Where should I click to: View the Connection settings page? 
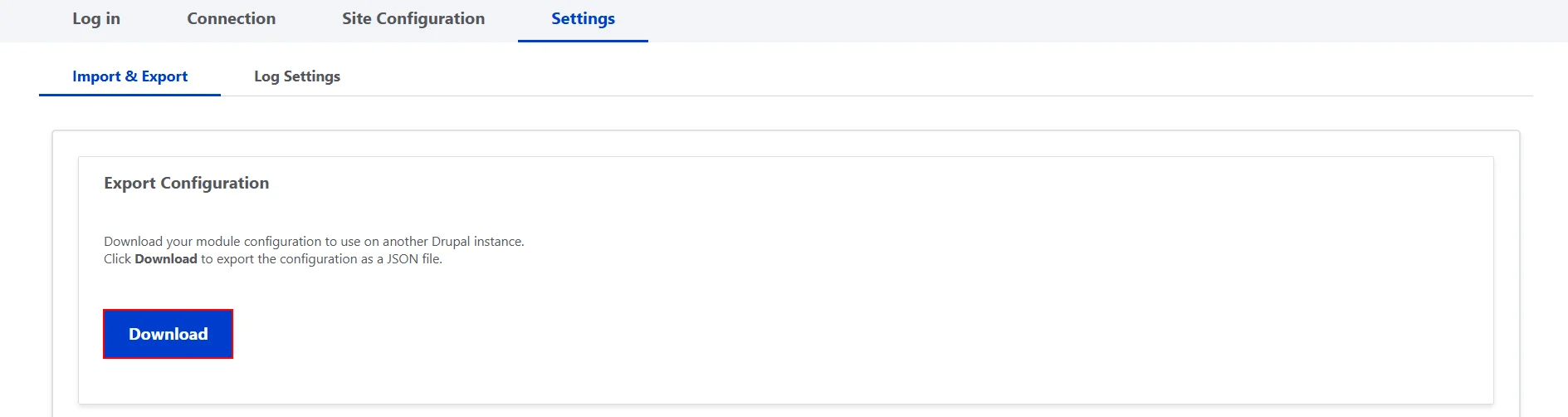(231, 19)
